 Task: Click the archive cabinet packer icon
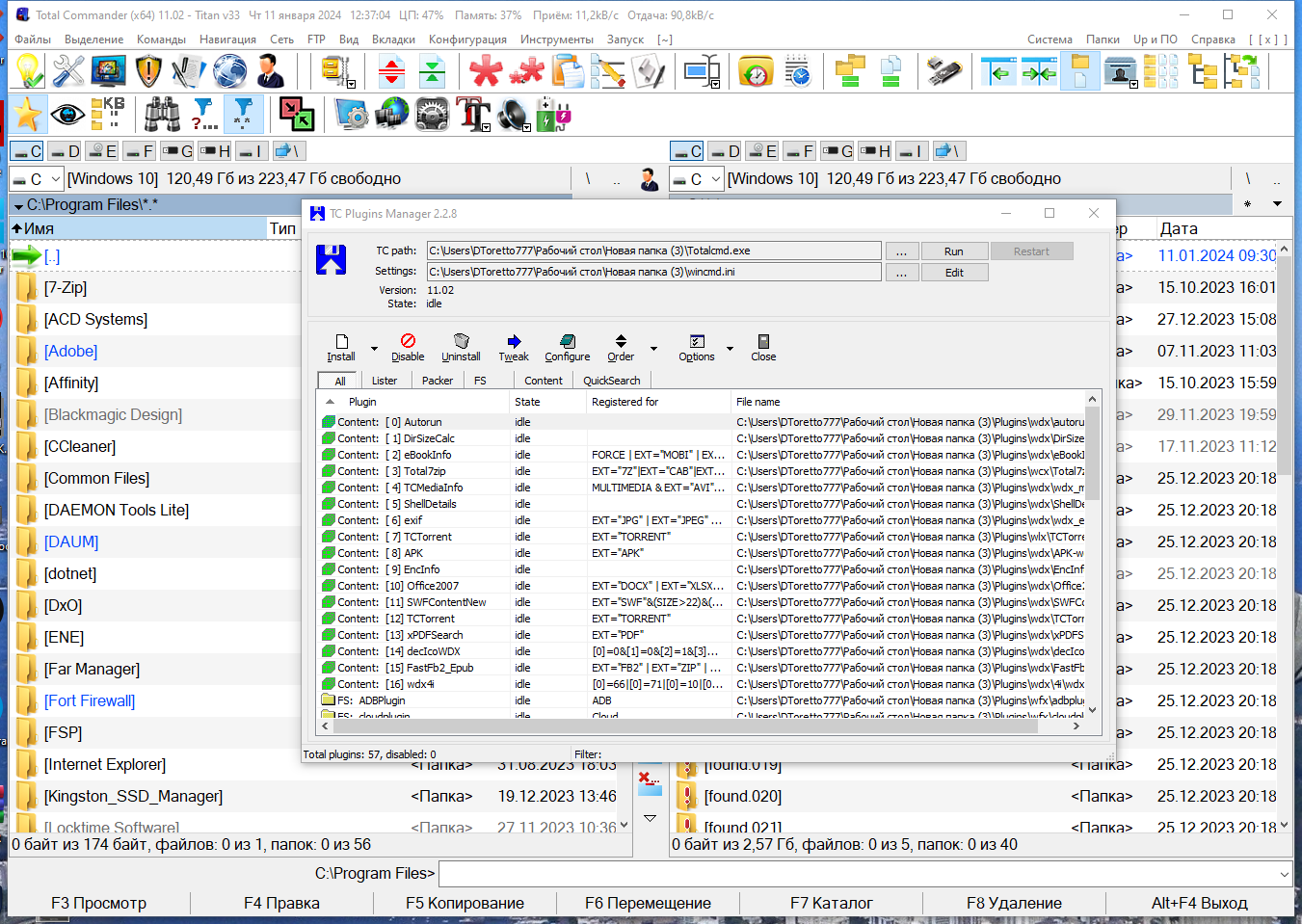click(336, 71)
